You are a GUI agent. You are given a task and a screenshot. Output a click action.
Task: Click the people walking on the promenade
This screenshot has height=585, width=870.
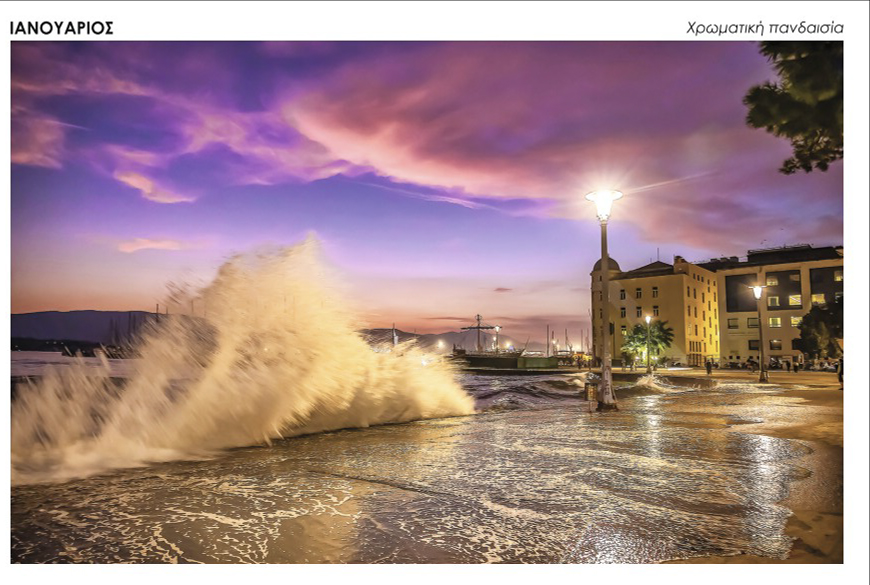pyautogui.click(x=790, y=367)
